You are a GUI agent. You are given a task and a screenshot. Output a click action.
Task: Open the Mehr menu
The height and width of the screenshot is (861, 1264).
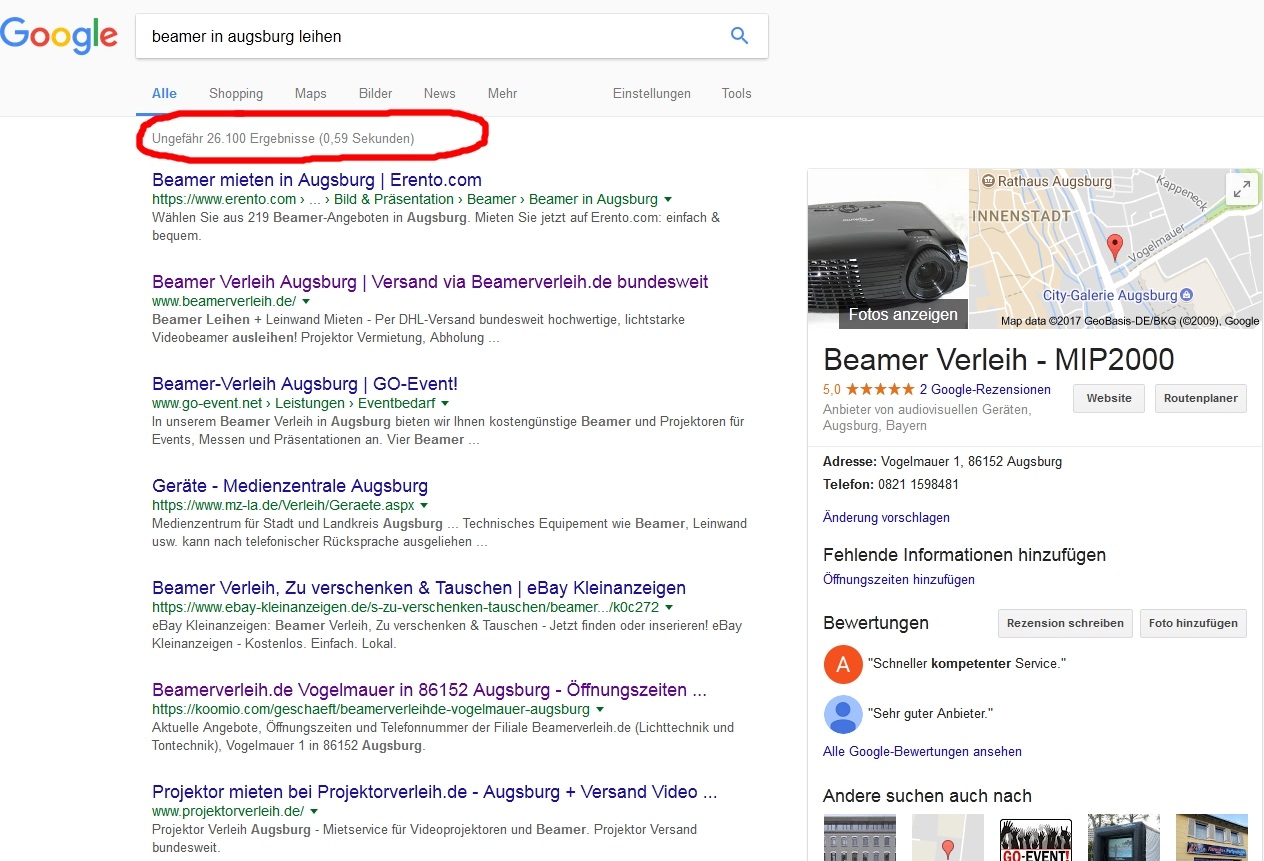[x=502, y=93]
